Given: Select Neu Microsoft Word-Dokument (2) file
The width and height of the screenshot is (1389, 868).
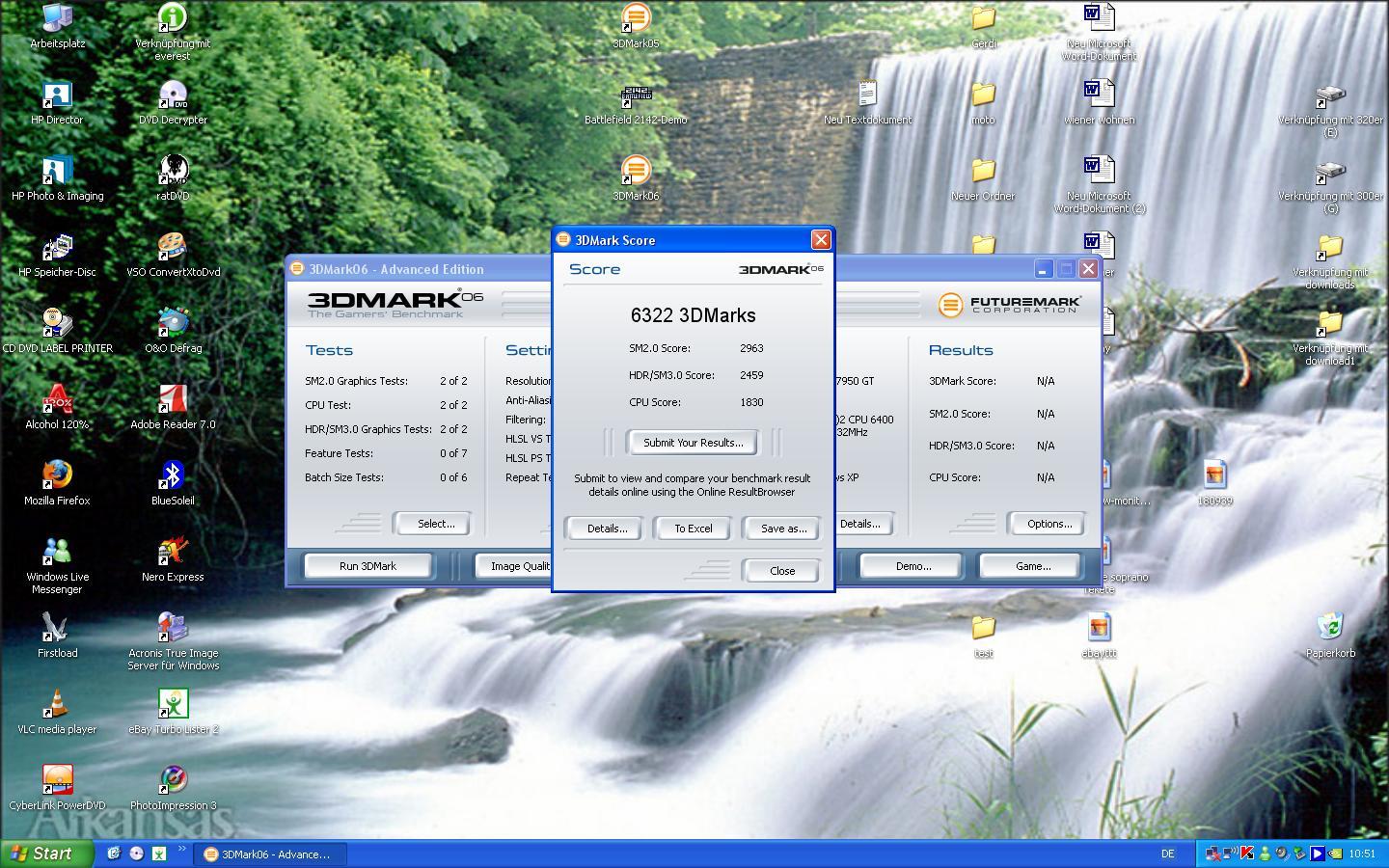Looking at the screenshot, I should (x=1099, y=184).
